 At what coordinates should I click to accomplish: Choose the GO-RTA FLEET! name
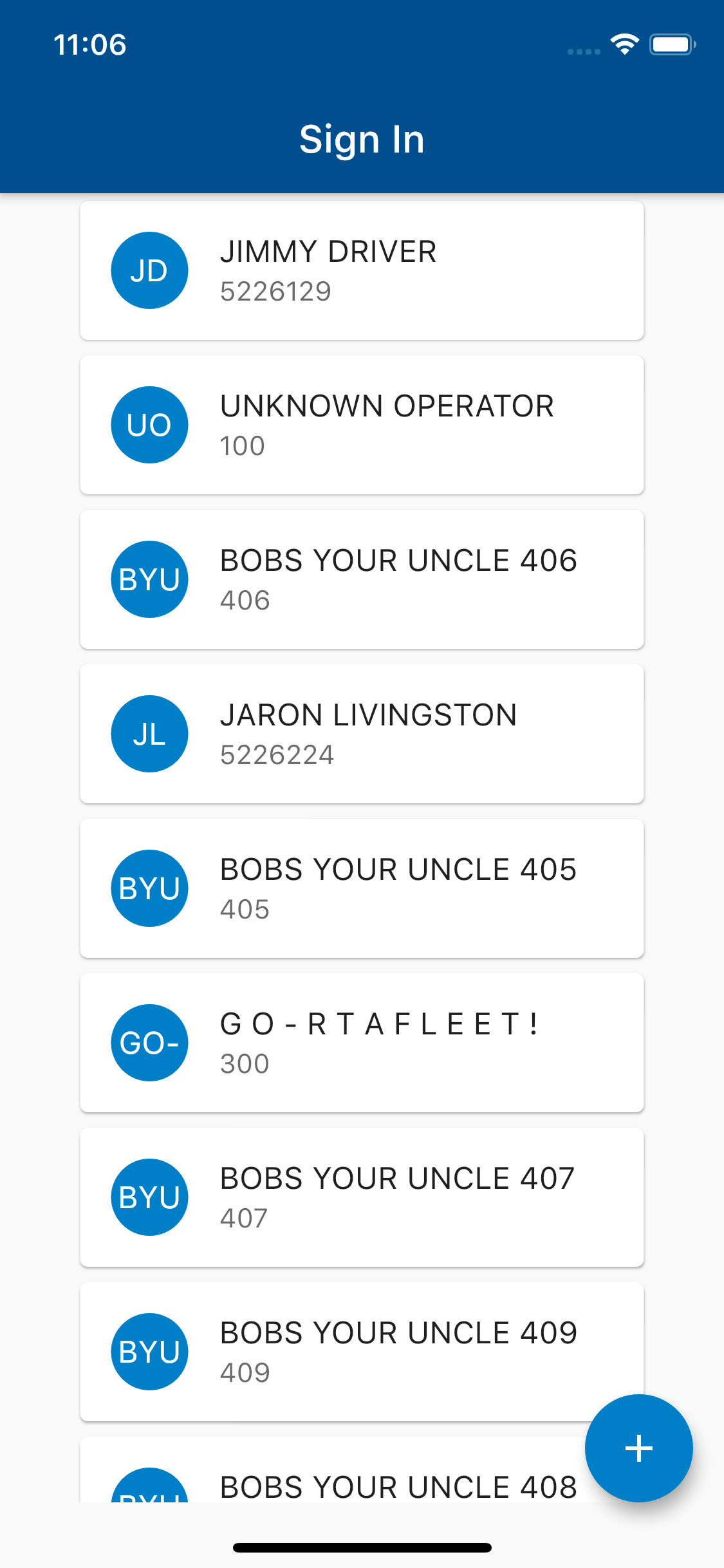tap(380, 1024)
